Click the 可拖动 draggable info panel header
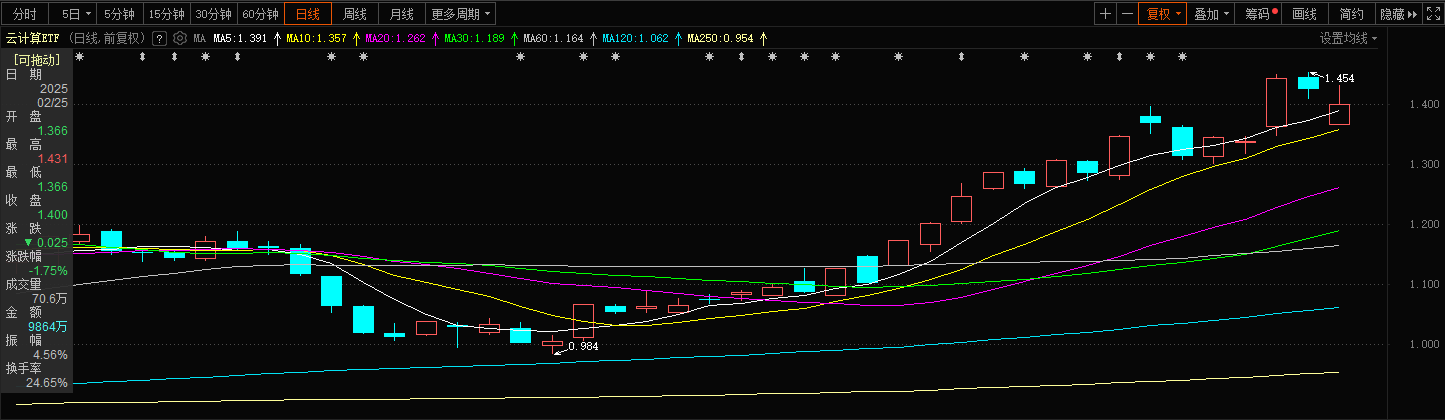1445x420 pixels. 37,59
